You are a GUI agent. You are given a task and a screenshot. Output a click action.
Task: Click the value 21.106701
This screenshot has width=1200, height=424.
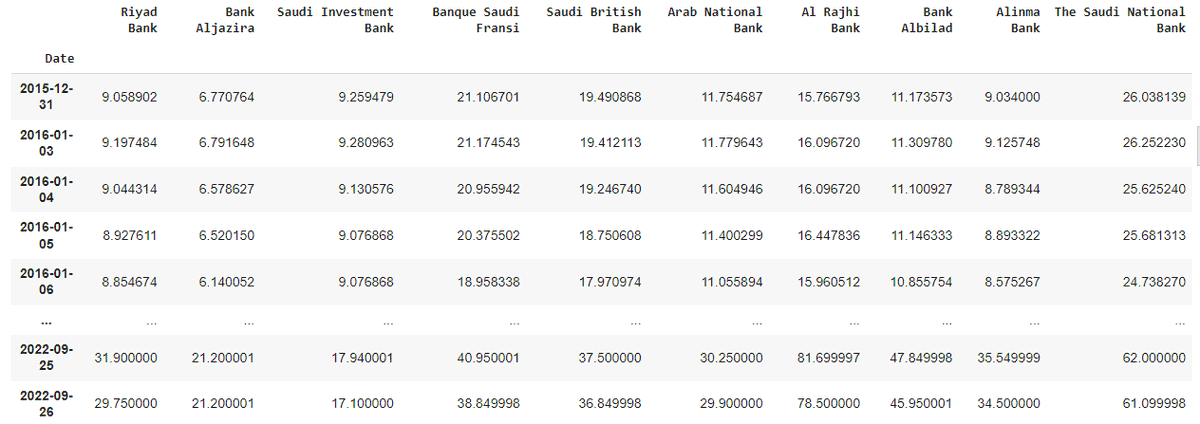489,97
